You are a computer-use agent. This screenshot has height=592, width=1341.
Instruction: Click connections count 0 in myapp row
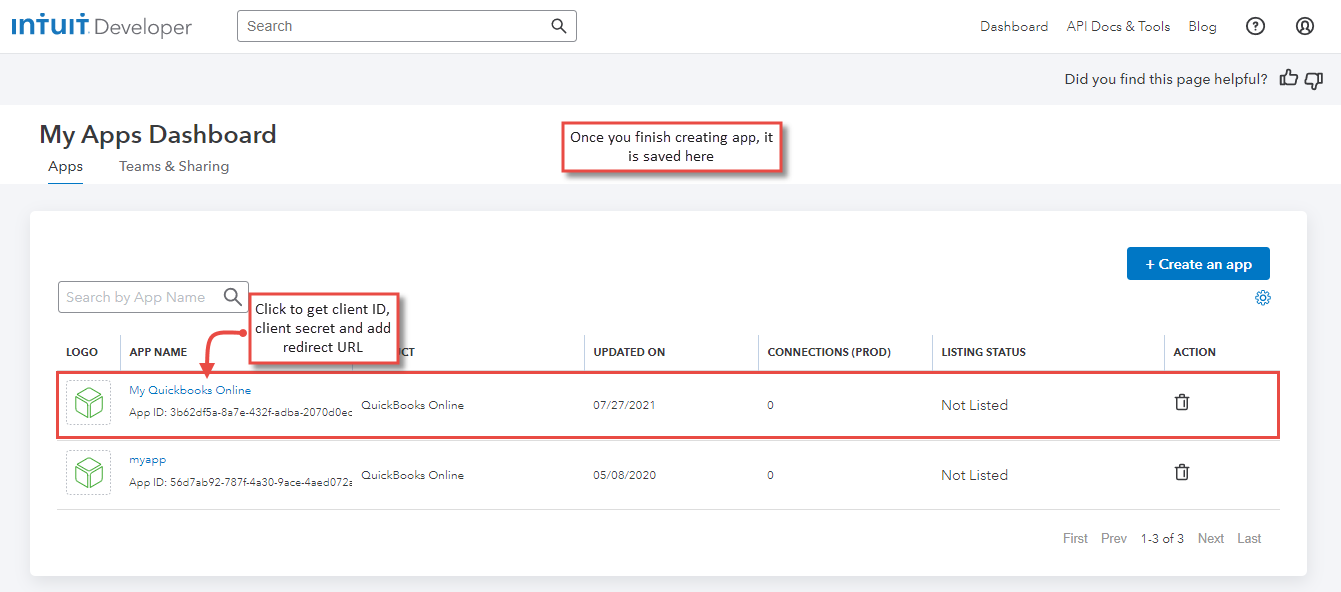[770, 475]
